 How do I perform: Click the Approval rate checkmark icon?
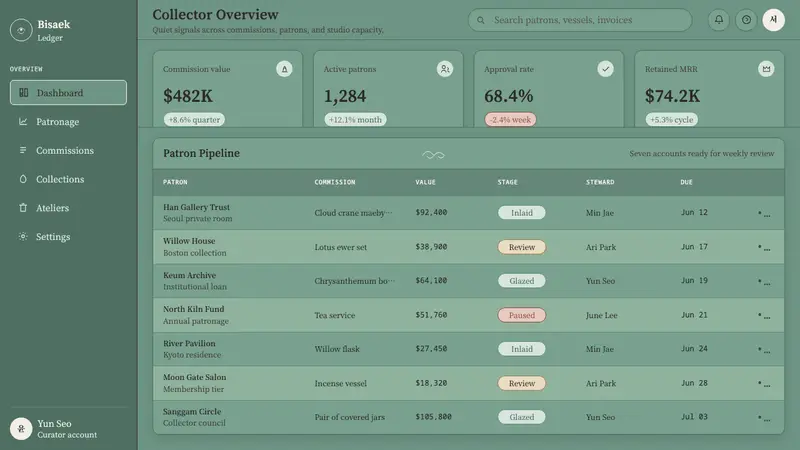coord(606,69)
